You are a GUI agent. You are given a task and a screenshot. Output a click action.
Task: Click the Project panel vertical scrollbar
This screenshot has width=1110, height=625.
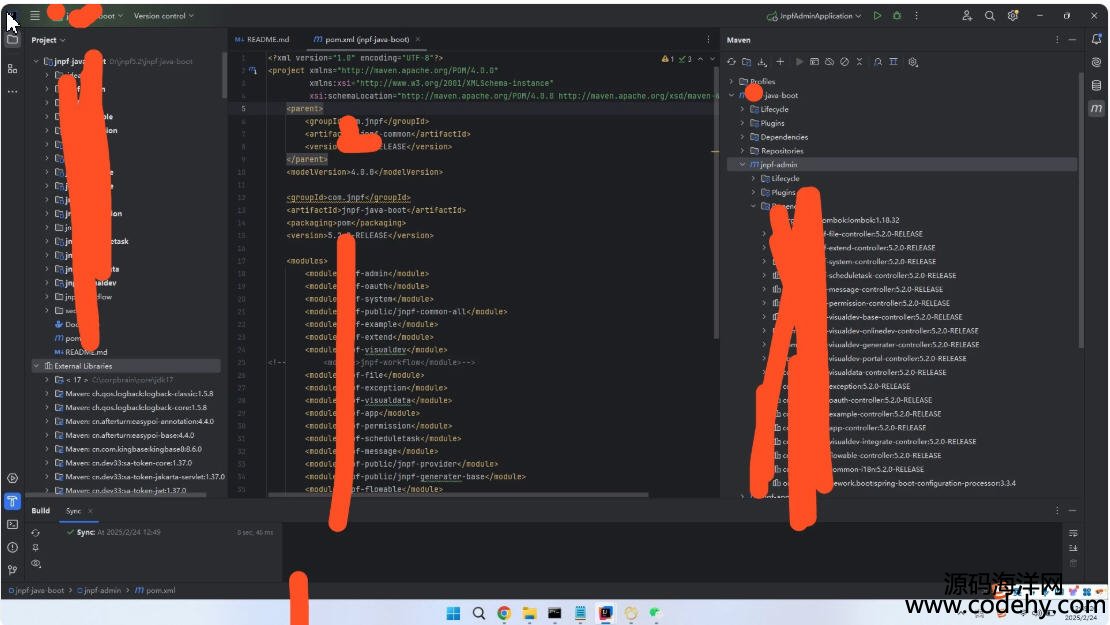tap(224, 75)
